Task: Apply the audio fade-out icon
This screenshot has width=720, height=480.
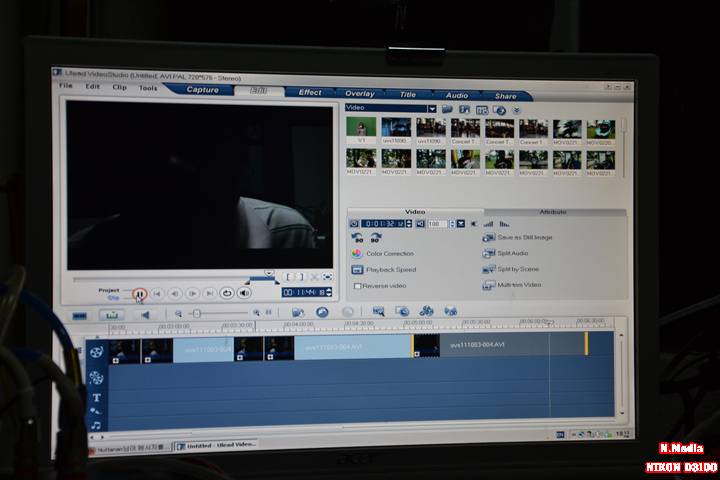Action: tap(504, 224)
